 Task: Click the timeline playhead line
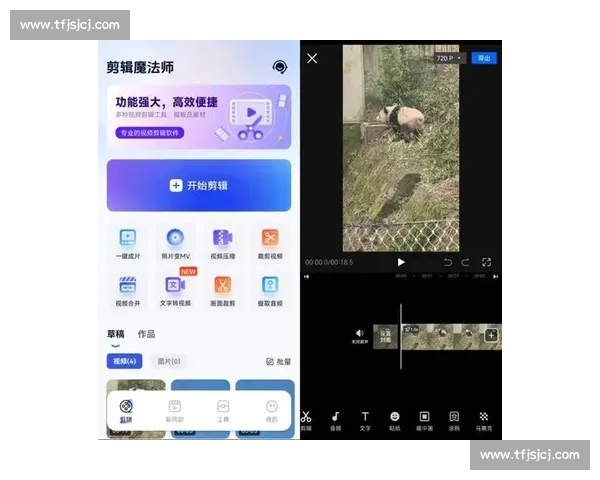coord(401,337)
